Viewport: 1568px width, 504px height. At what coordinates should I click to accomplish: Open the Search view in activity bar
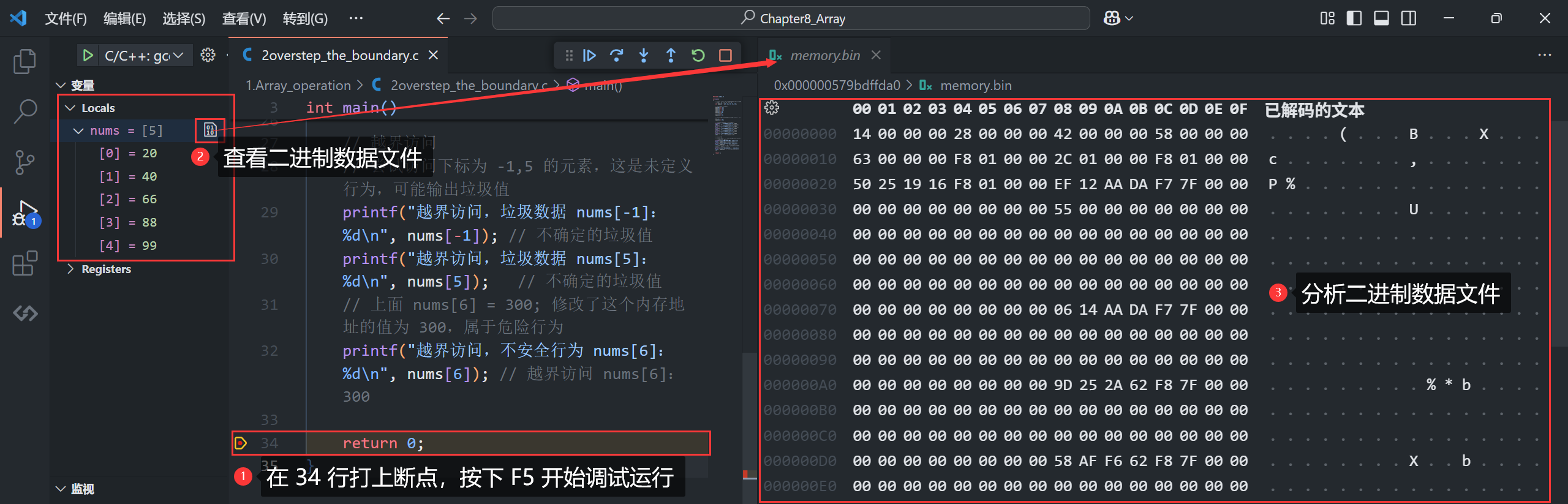[x=24, y=111]
